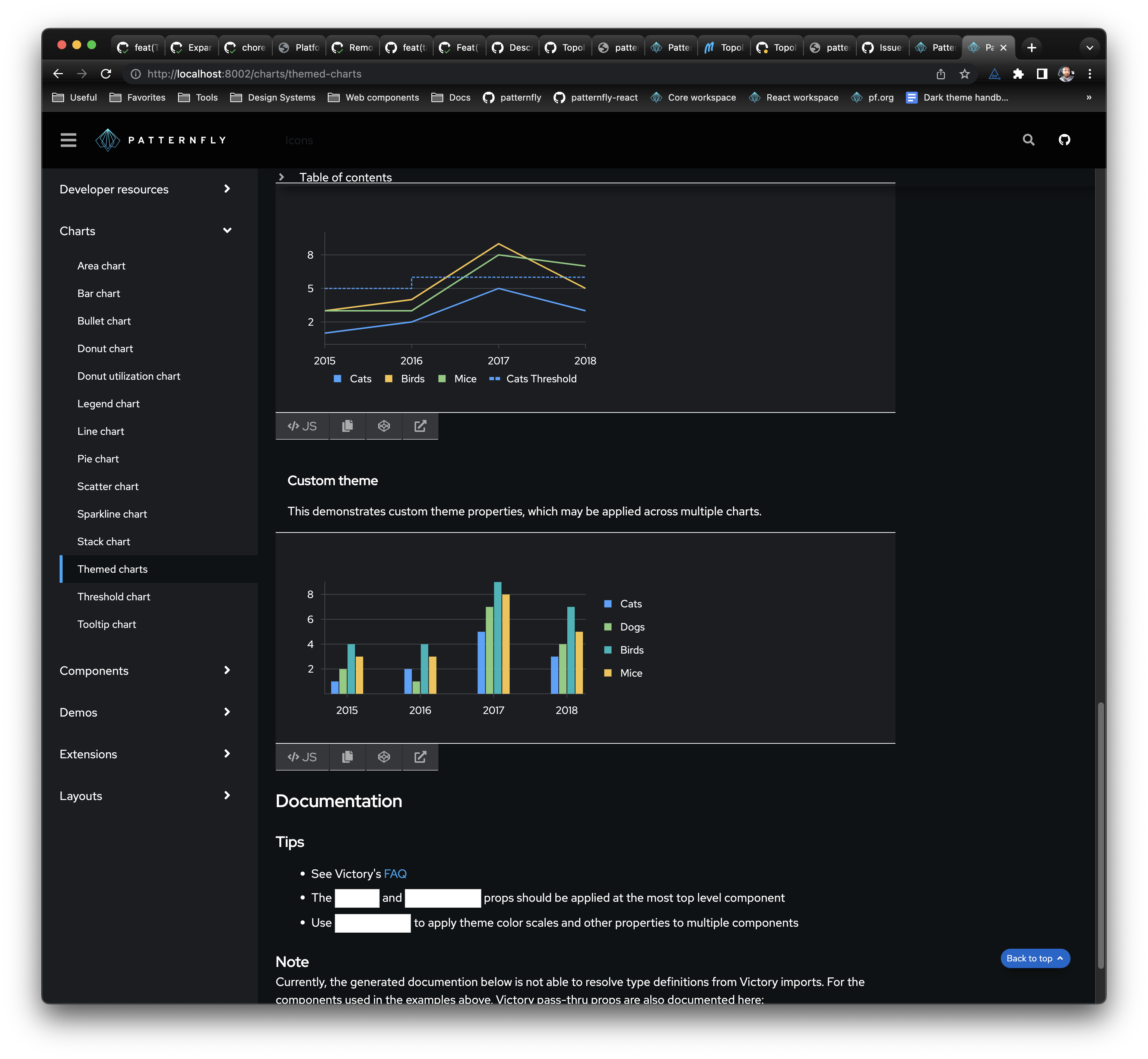Open the line chart example fullscreen
The height and width of the screenshot is (1059, 1148).
click(420, 426)
